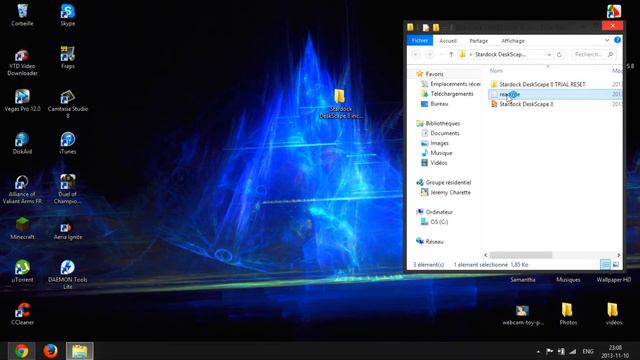
Task: Open the Accueil ribbon tab
Action: coord(448,41)
